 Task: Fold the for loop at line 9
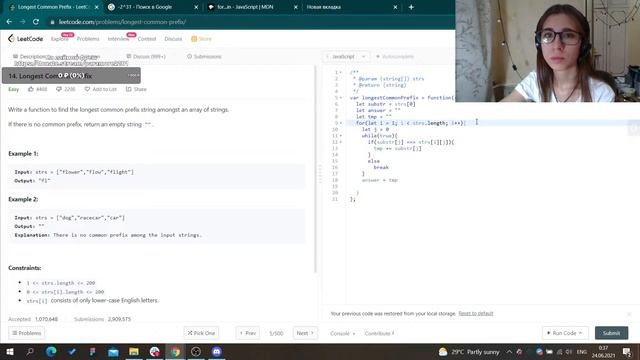[x=341, y=123]
